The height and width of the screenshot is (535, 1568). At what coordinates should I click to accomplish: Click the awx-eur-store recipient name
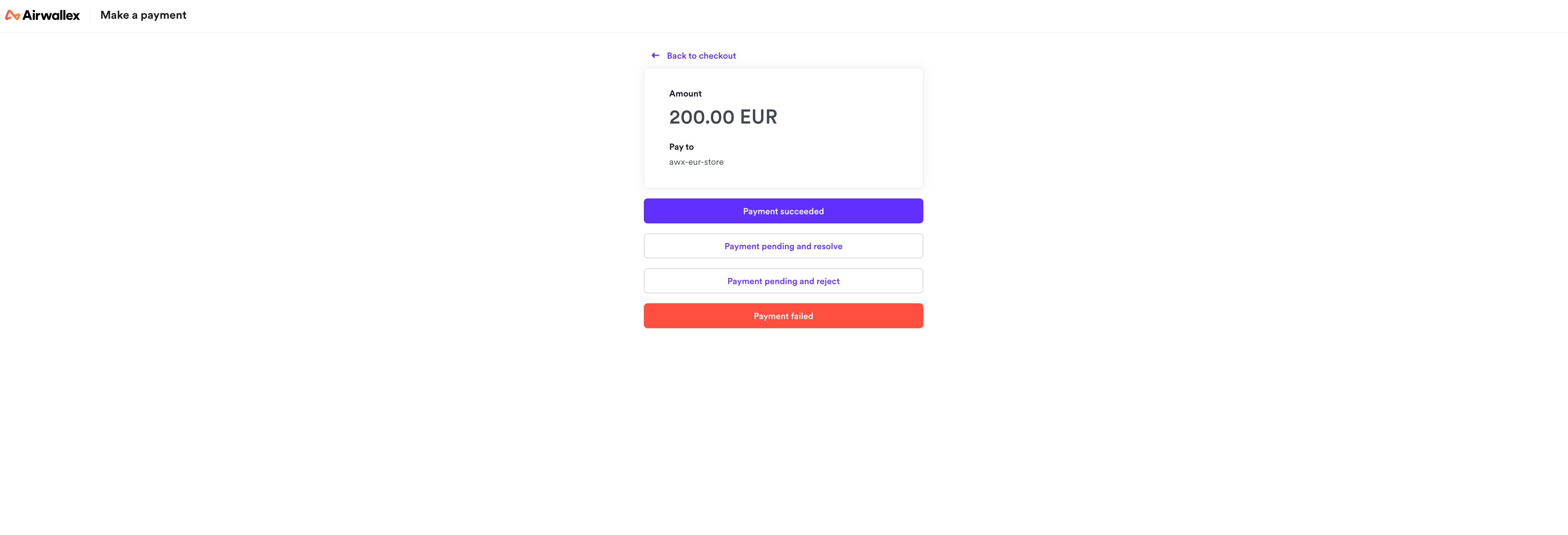click(696, 162)
